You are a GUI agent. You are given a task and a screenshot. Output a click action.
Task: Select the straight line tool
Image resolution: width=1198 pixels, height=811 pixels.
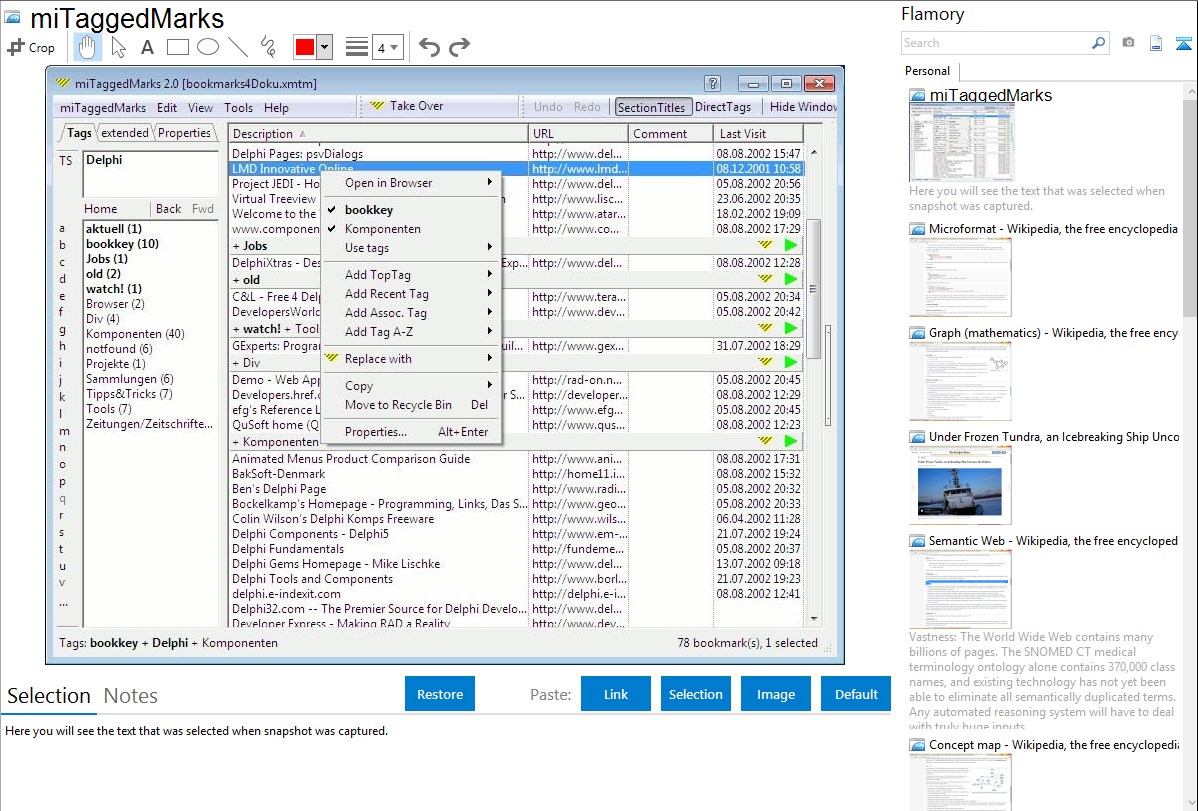coord(237,47)
